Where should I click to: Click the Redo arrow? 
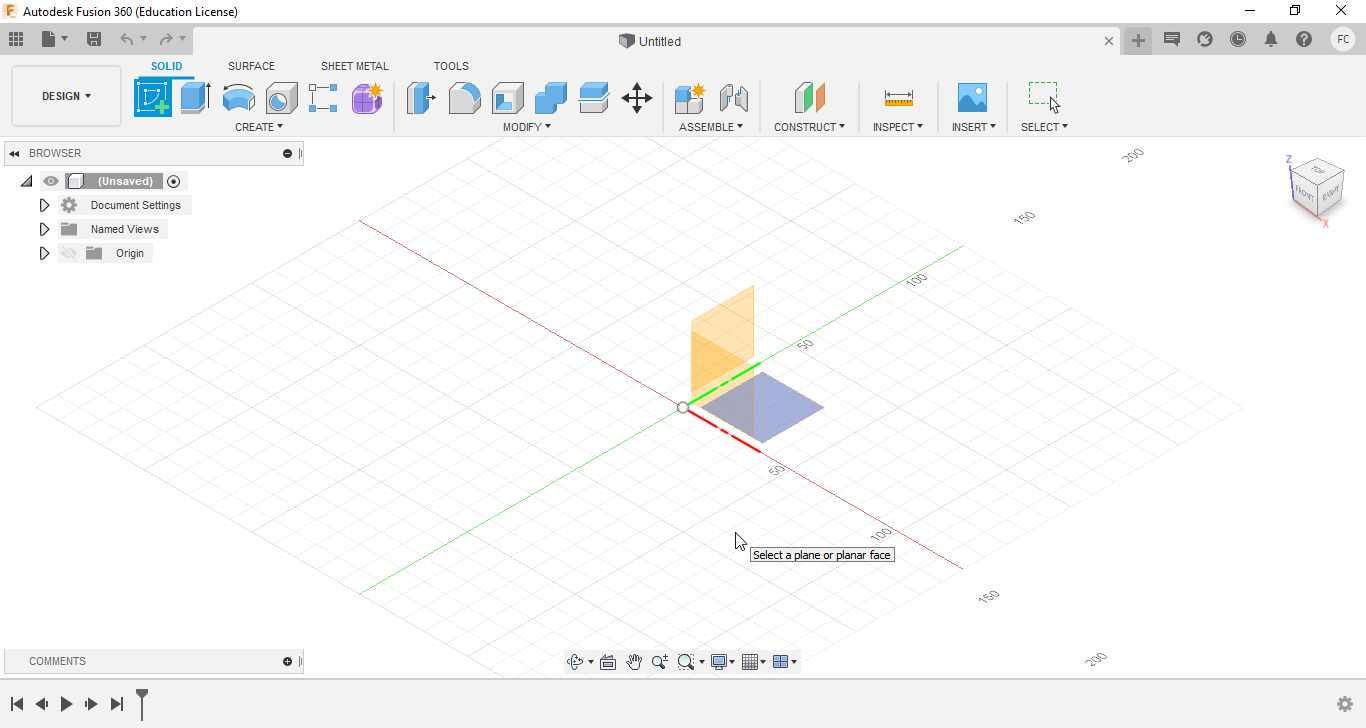click(166, 39)
